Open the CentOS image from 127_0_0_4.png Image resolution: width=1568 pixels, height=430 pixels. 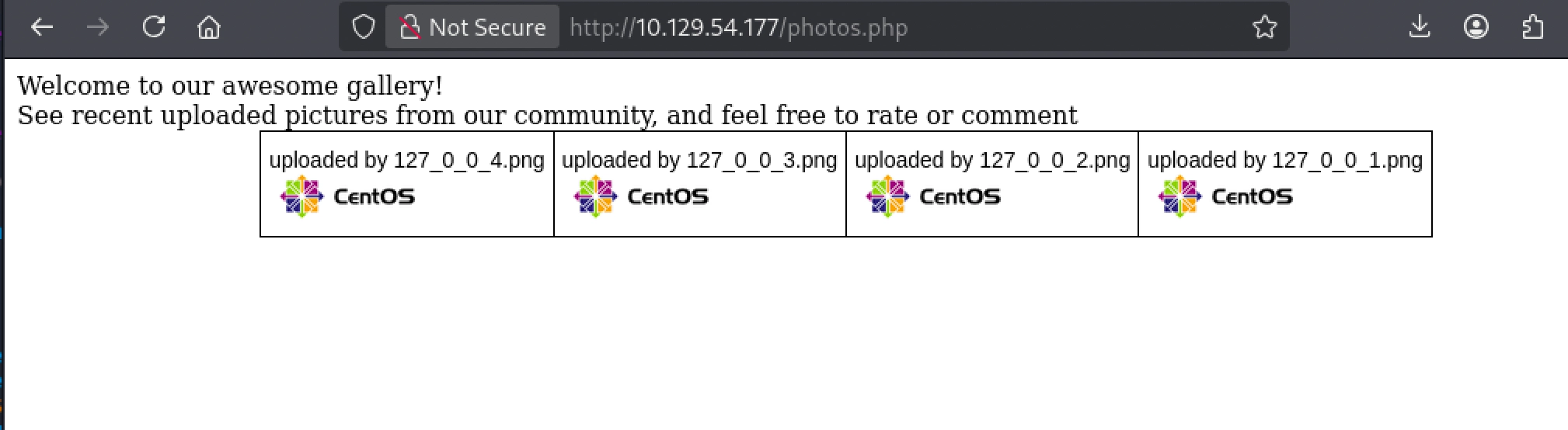(347, 196)
